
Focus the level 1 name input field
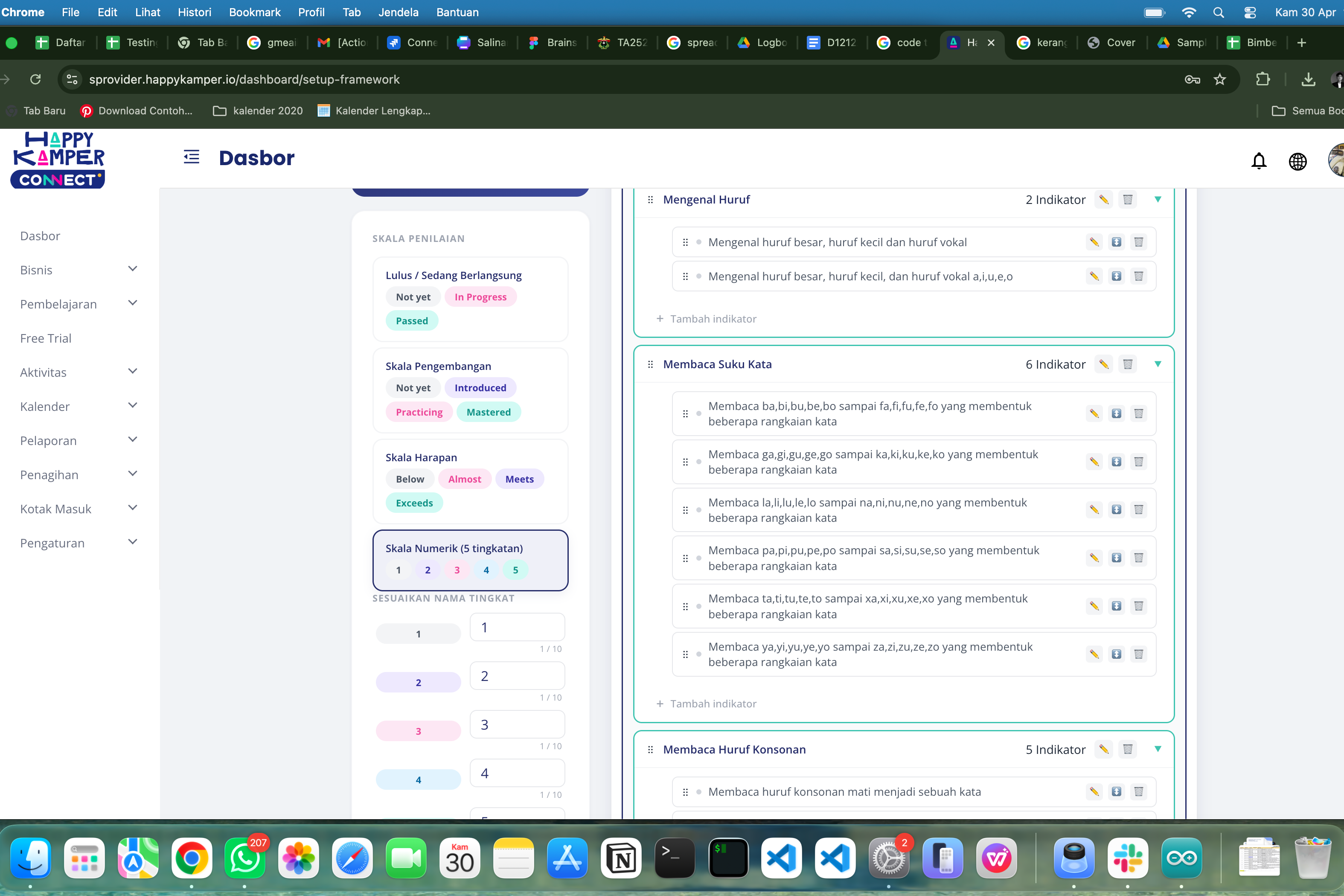517,628
